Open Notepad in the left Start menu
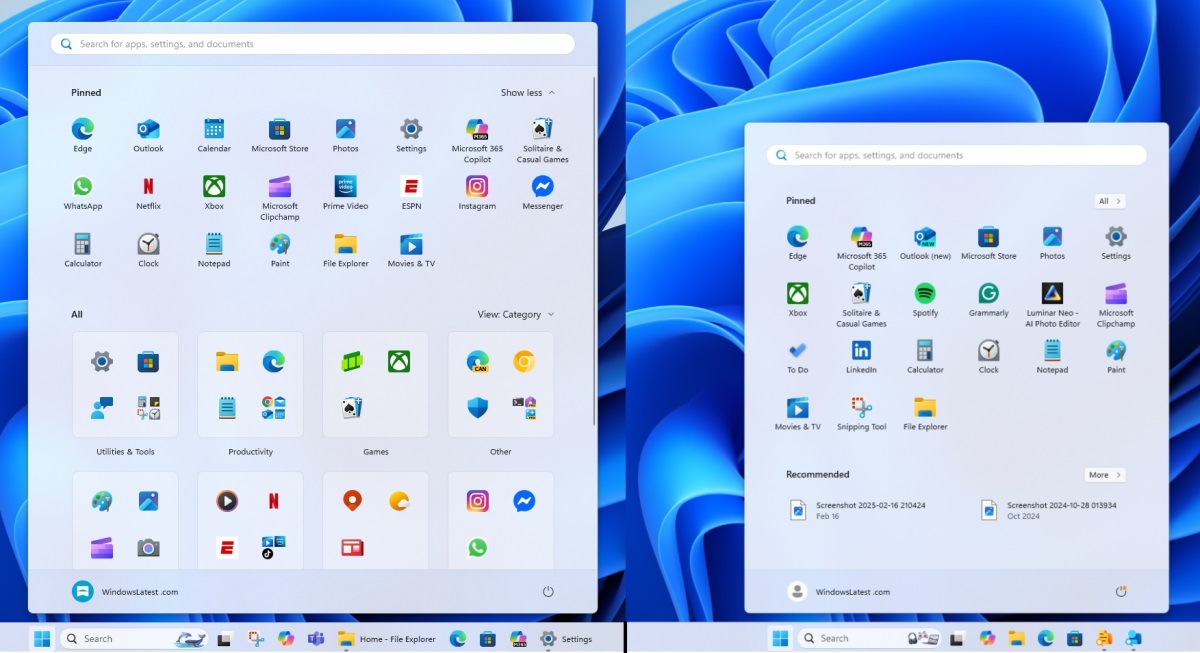The height and width of the screenshot is (653, 1200). (214, 251)
